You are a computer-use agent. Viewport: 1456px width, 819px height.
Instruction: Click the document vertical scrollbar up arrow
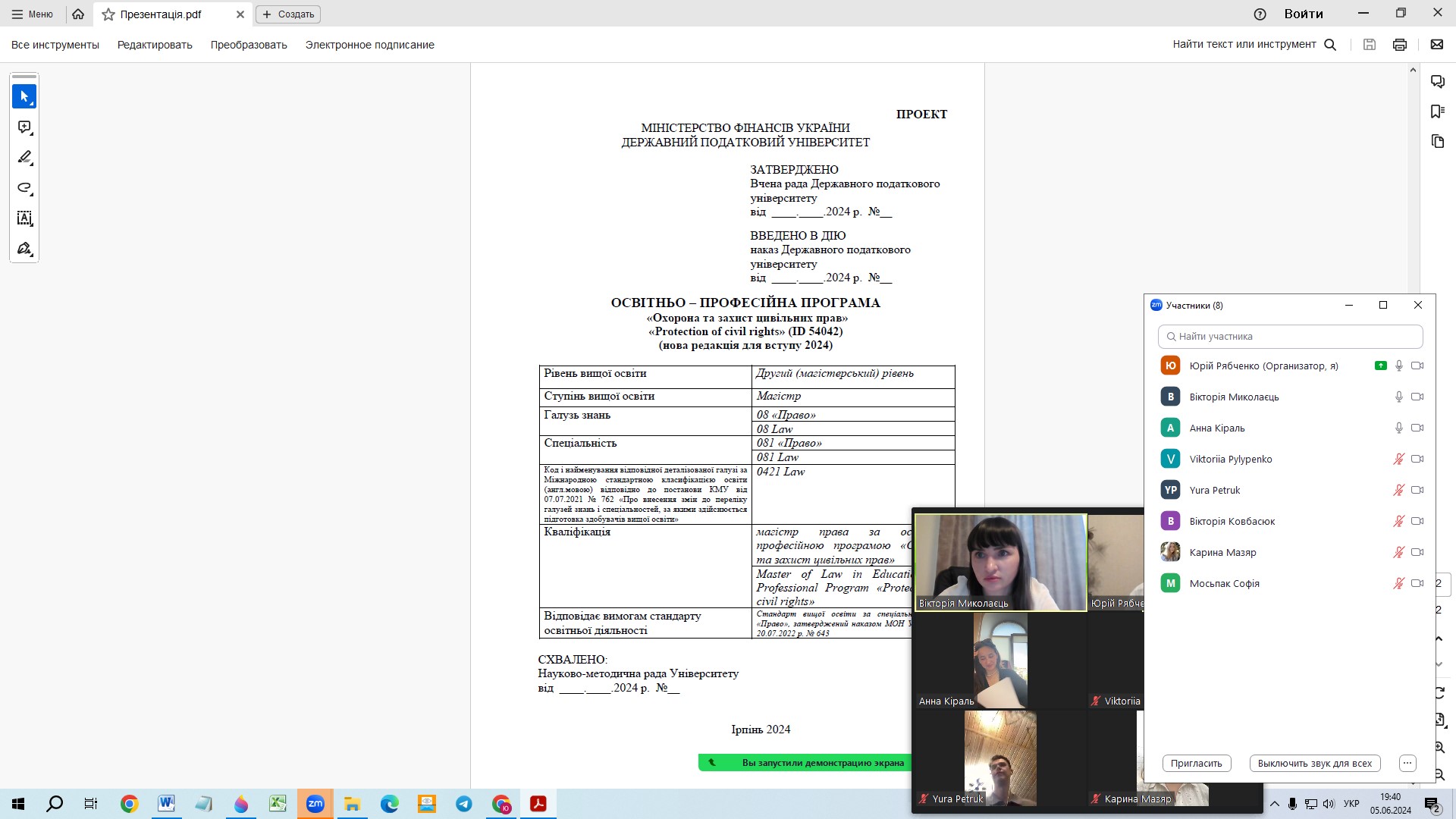pyautogui.click(x=1413, y=70)
